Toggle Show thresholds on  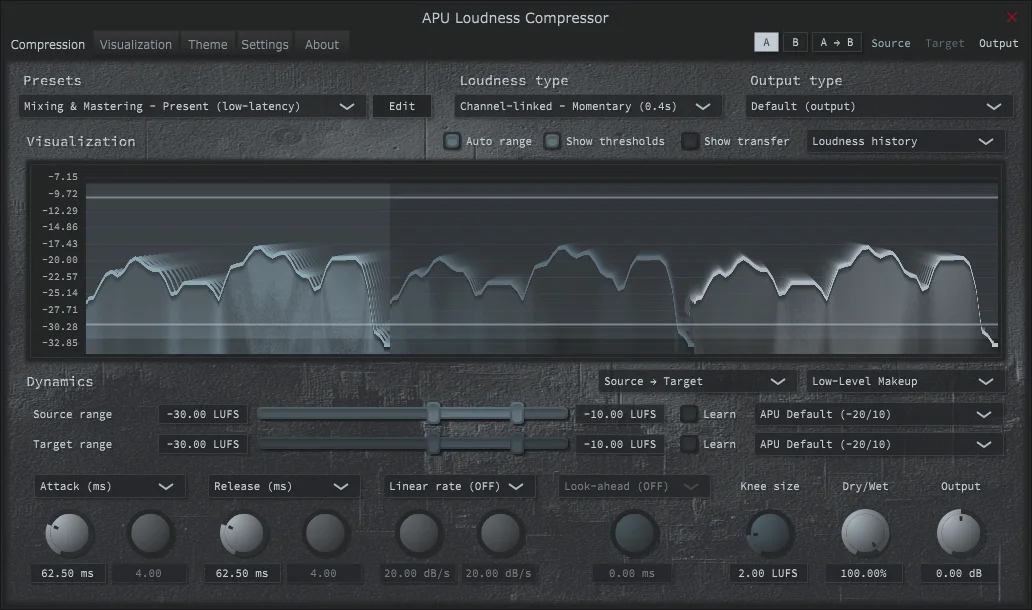tap(552, 141)
